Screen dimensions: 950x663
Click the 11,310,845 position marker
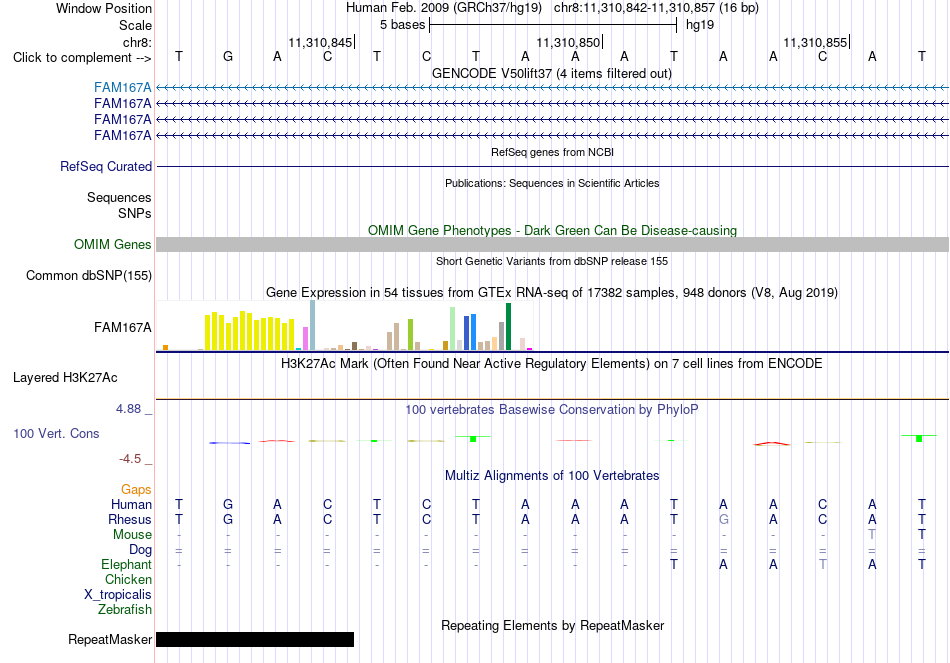point(321,42)
